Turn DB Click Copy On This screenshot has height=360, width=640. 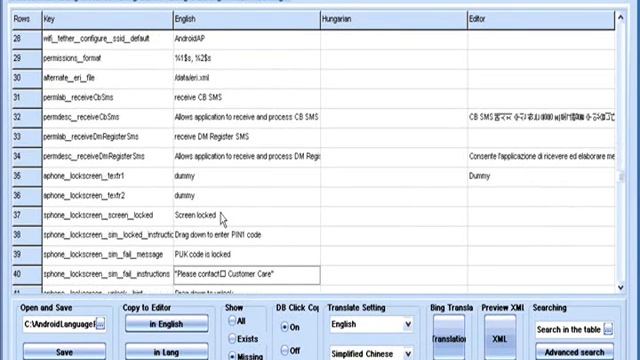click(x=284, y=327)
